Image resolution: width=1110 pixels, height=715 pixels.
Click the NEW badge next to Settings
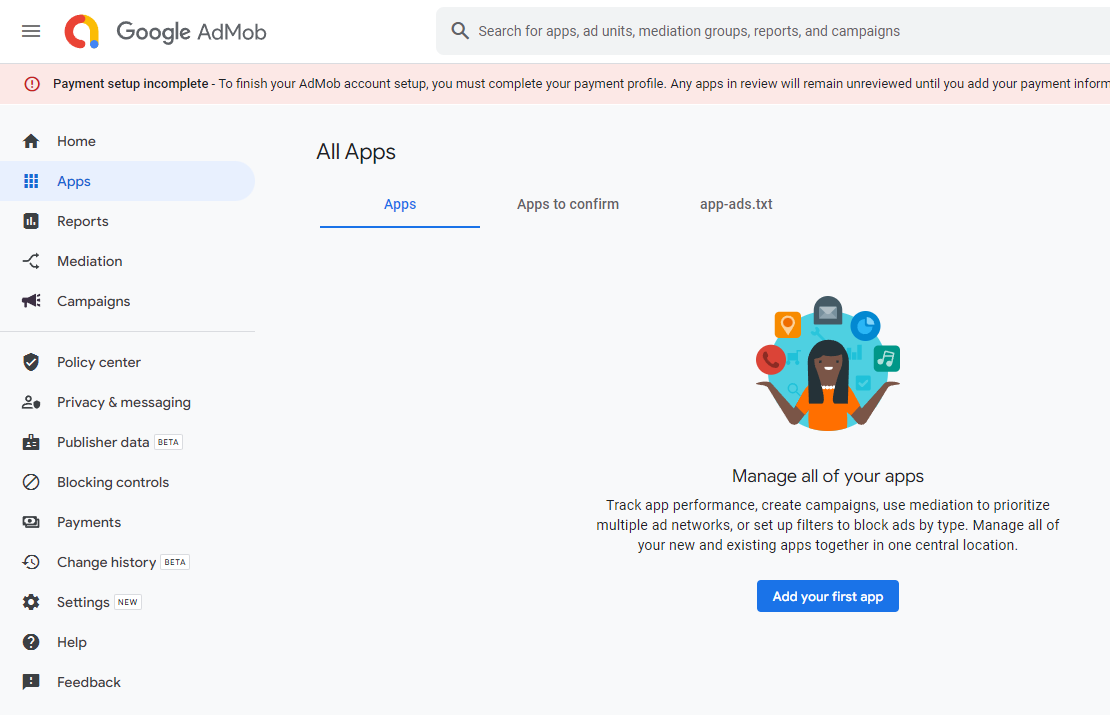[x=128, y=602]
